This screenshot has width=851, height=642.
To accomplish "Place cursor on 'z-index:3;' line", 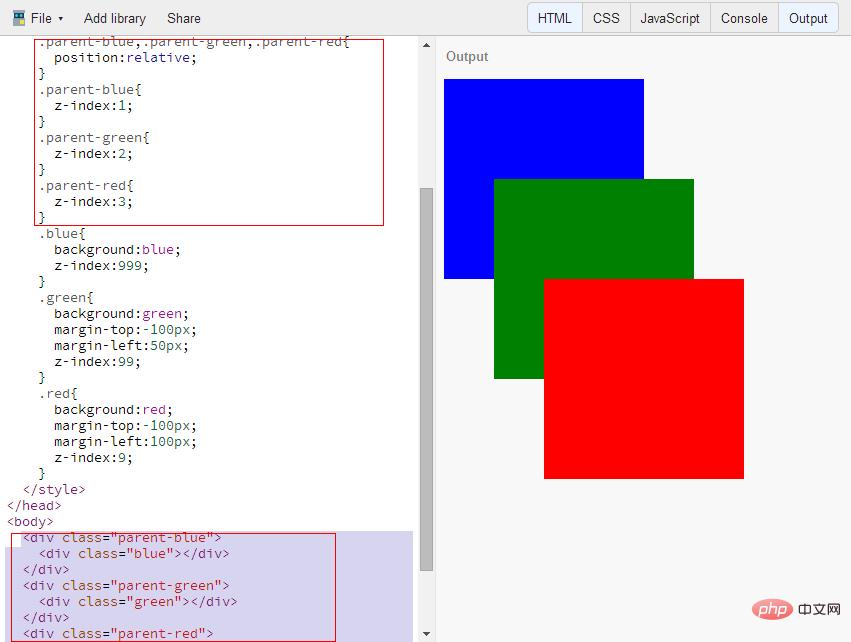I will click(x=93, y=201).
